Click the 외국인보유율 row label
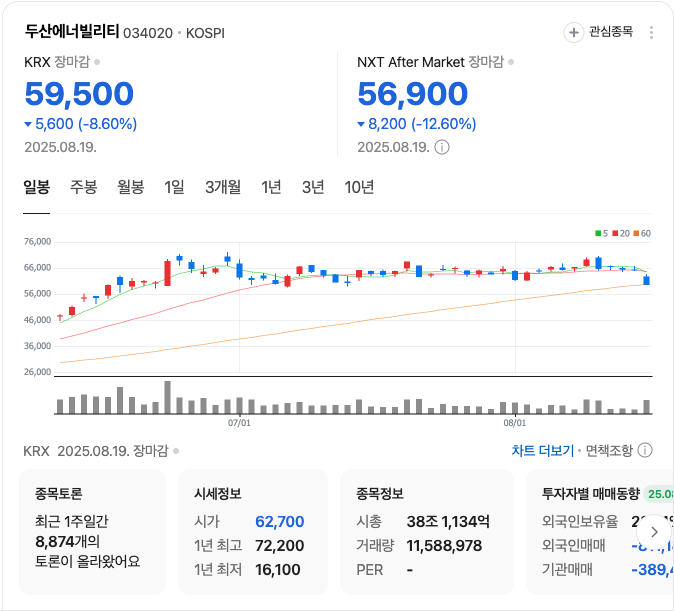The width and height of the screenshot is (674, 611). tap(580, 522)
